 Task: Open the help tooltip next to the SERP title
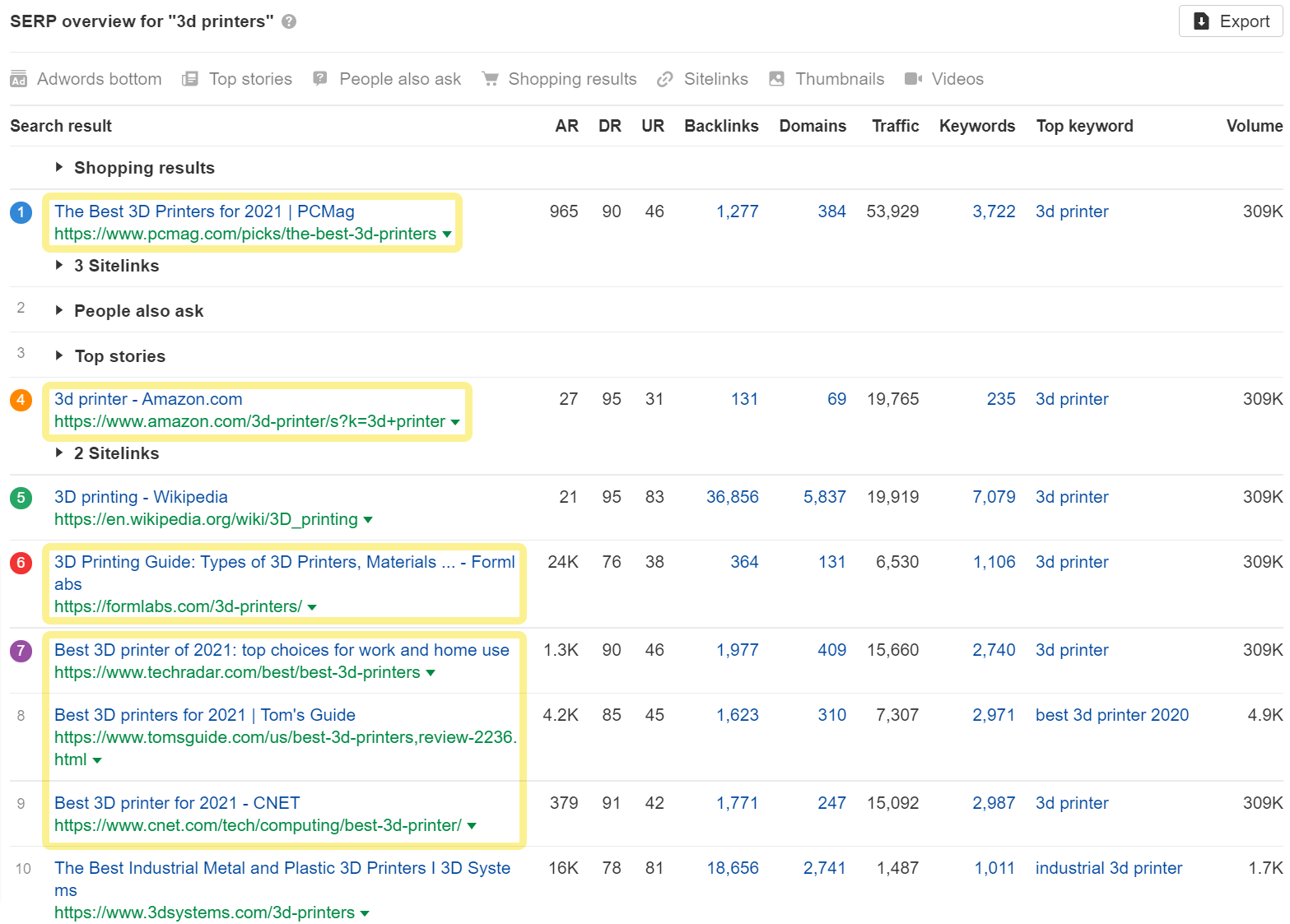point(288,21)
